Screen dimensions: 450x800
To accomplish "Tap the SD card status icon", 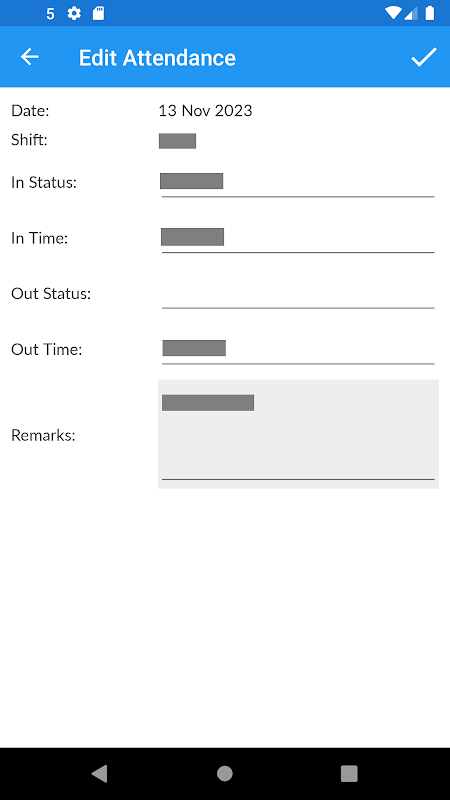I will point(98,13).
